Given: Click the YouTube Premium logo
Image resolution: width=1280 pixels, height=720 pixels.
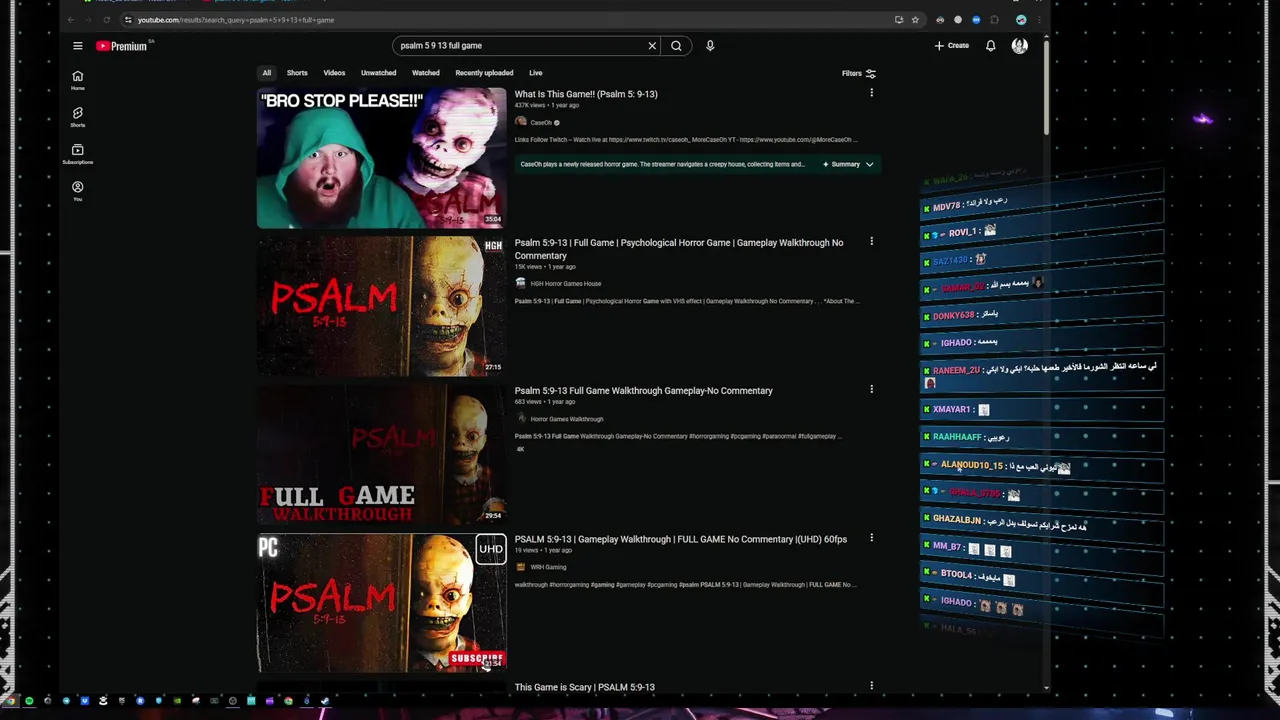Looking at the screenshot, I should 122,46.
